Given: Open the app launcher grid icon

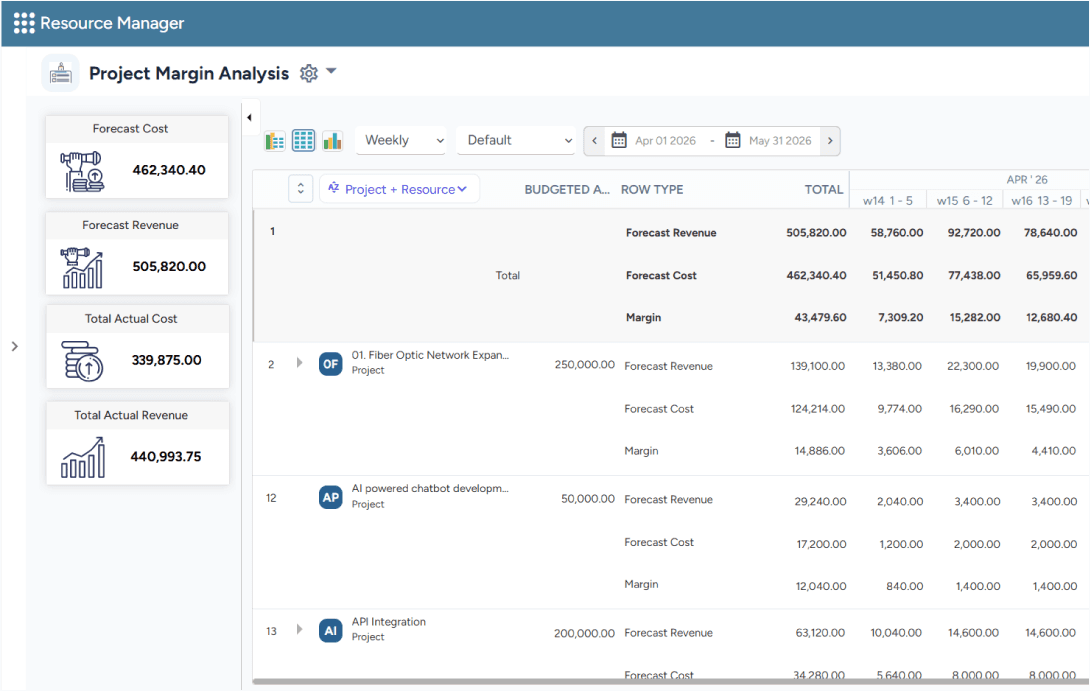Looking at the screenshot, I should coord(24,23).
